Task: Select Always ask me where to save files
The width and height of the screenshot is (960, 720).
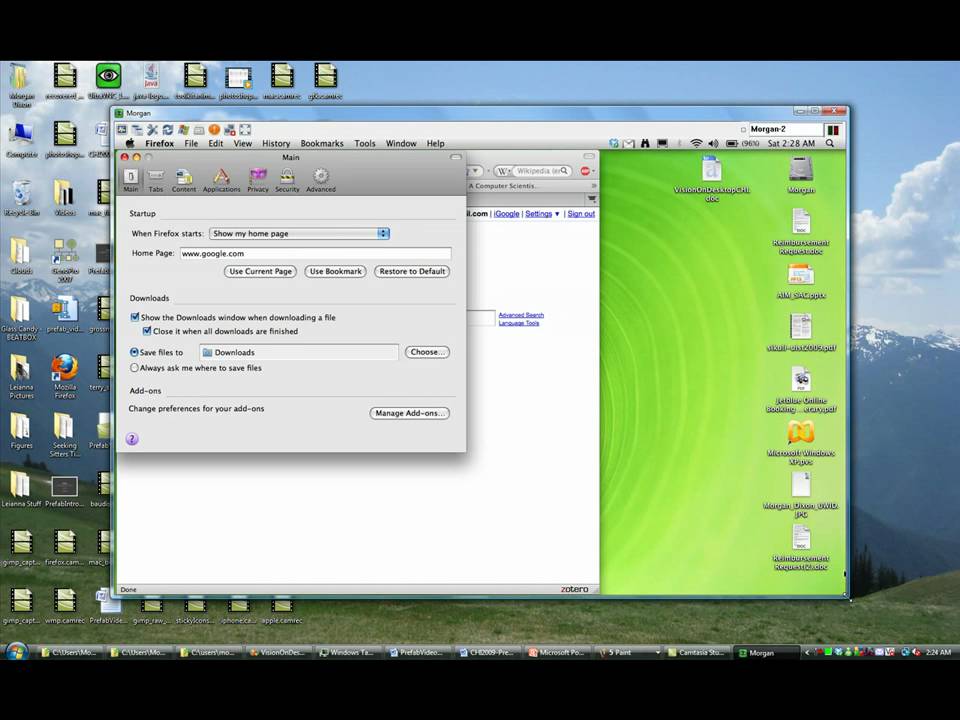Action: point(135,368)
